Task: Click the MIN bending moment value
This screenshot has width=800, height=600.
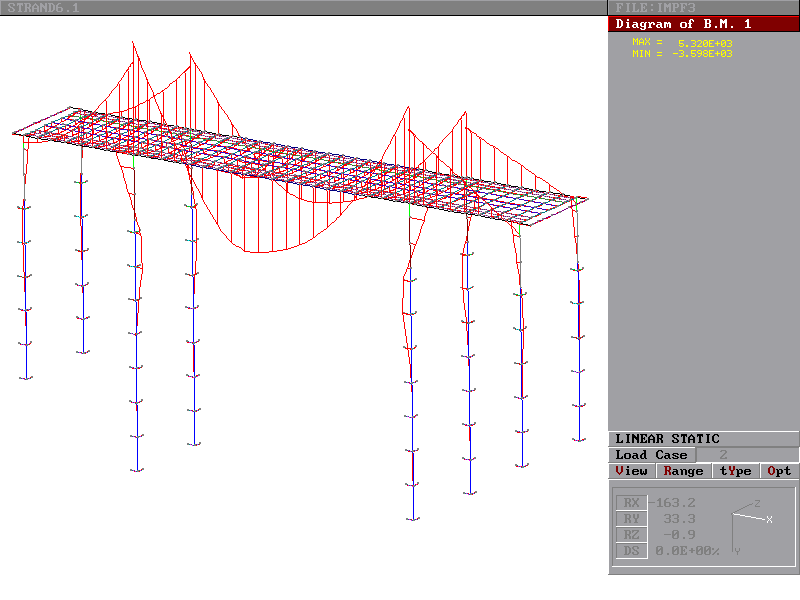Action: tap(703, 54)
